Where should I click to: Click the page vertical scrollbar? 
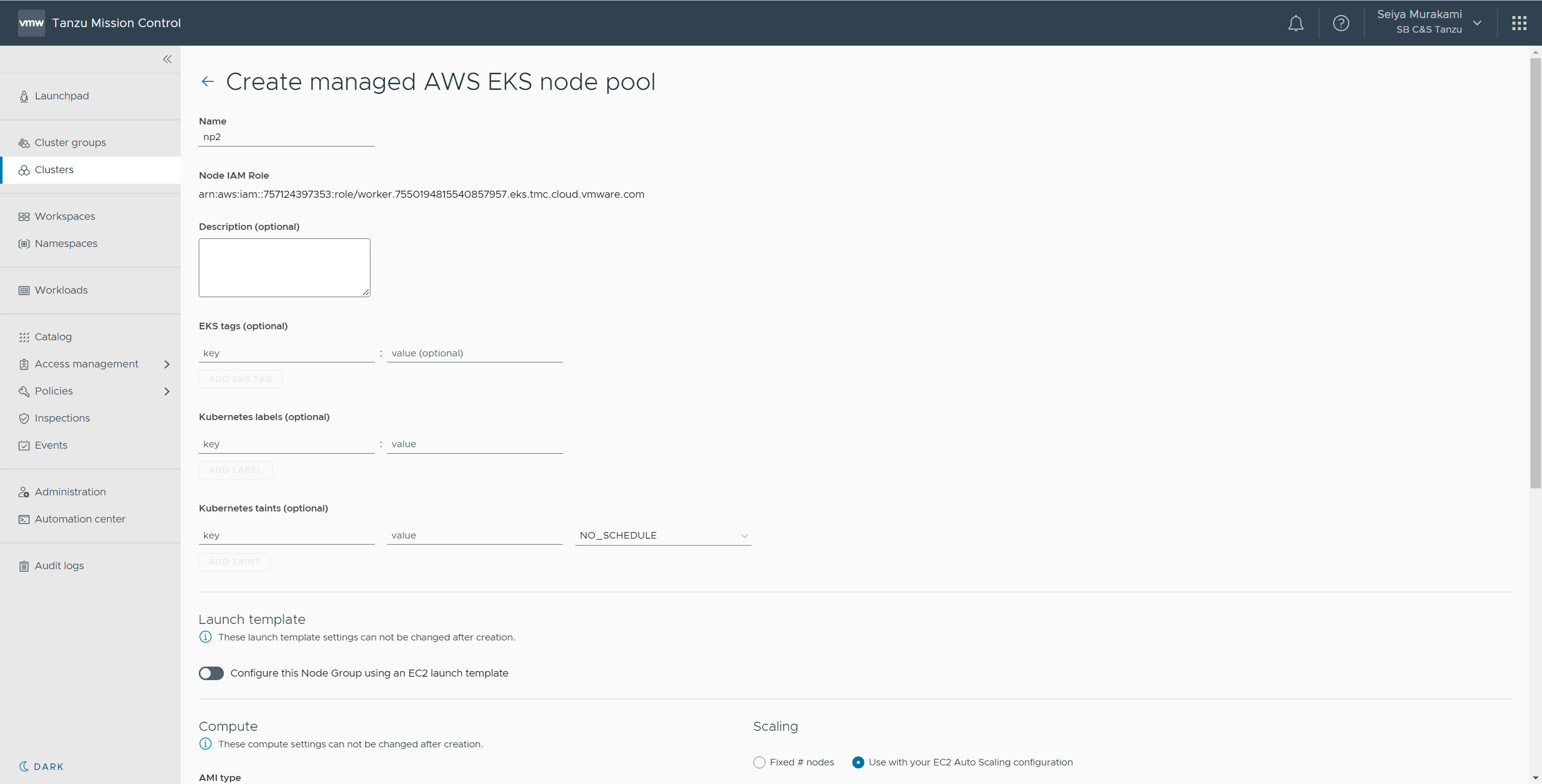1535,273
